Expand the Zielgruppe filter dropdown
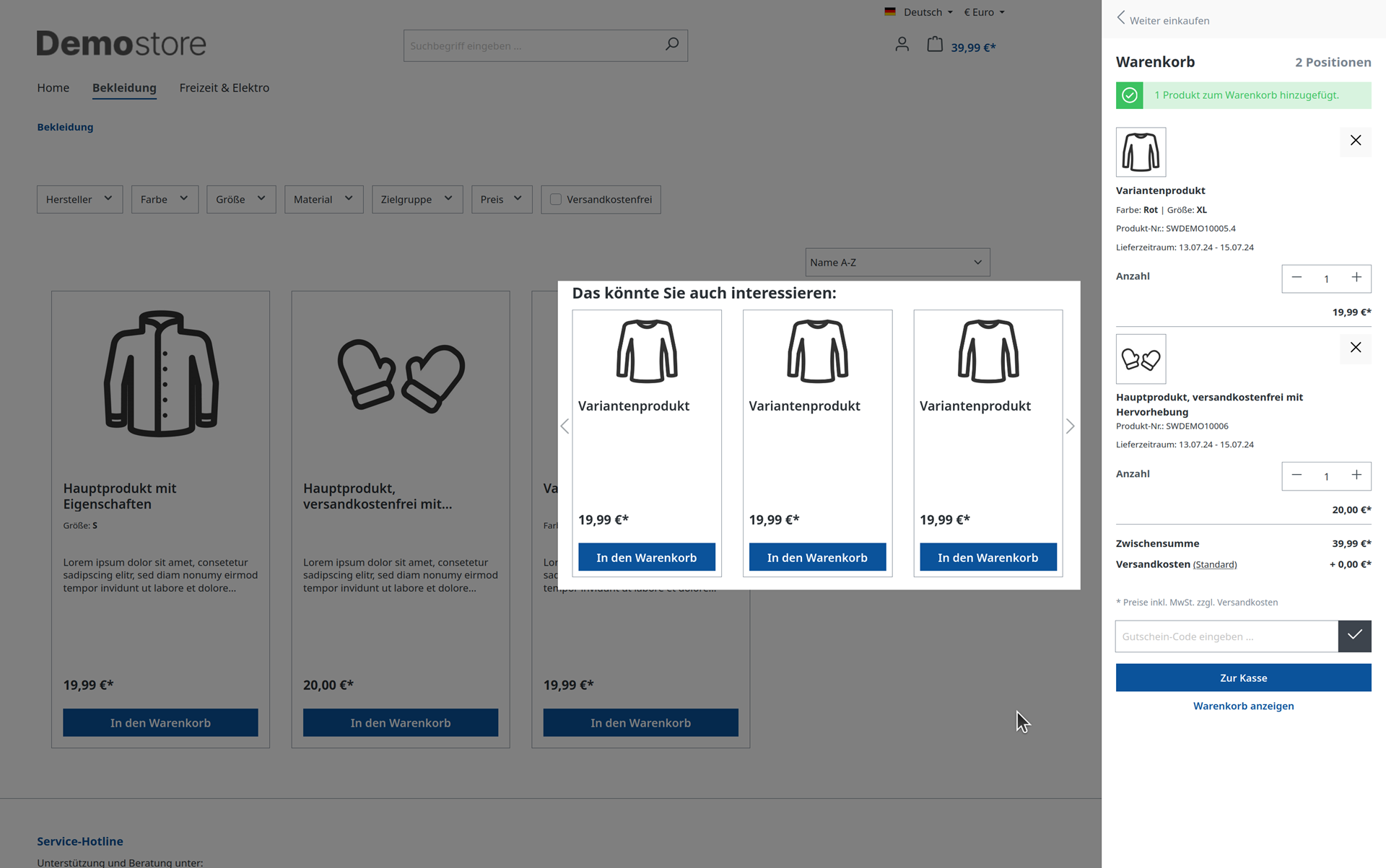 [417, 199]
